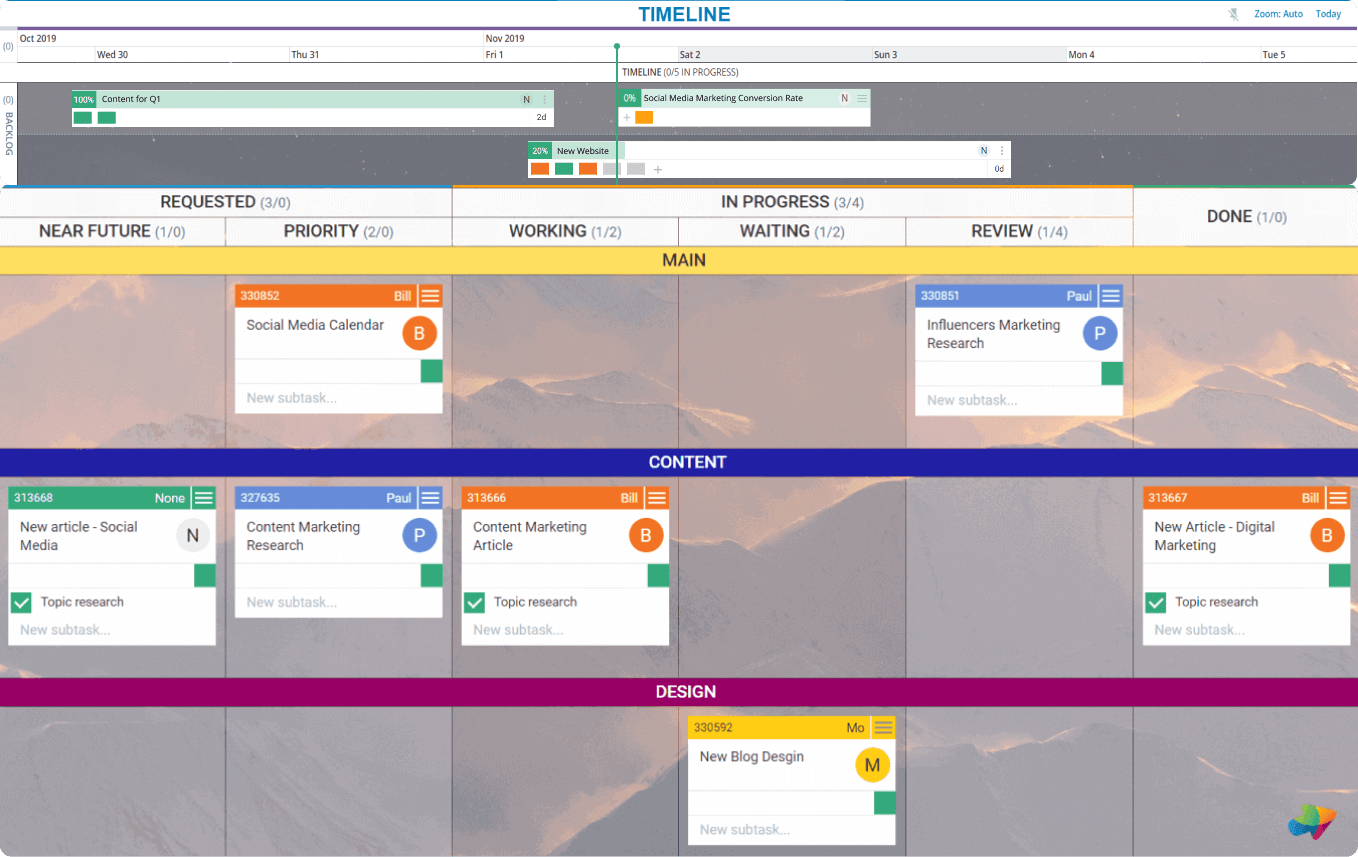Open Bill's avatar on the Content Marketing Article card
This screenshot has width=1358, height=857.
[x=646, y=535]
